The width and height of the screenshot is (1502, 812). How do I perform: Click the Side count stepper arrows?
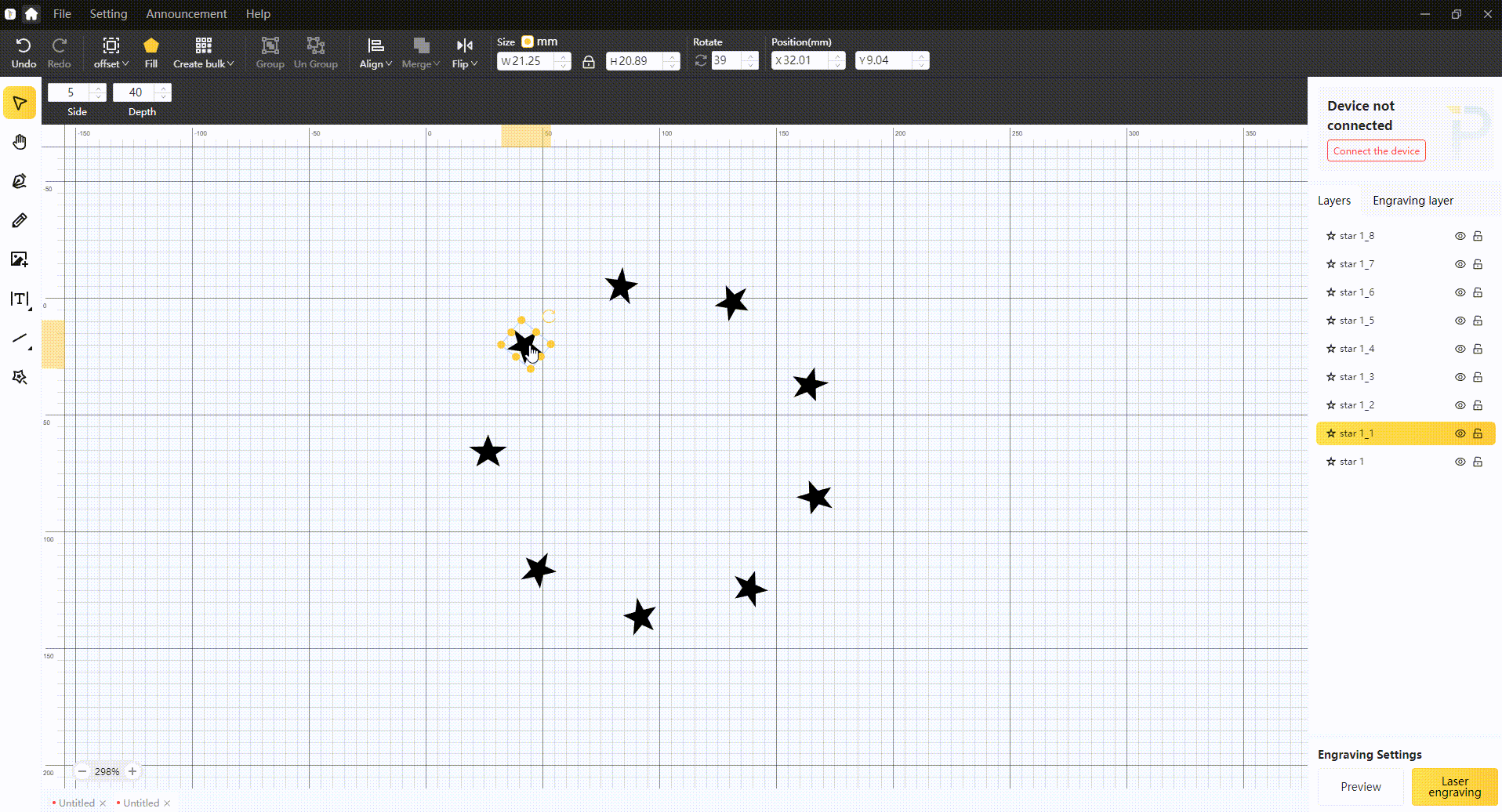click(x=98, y=92)
